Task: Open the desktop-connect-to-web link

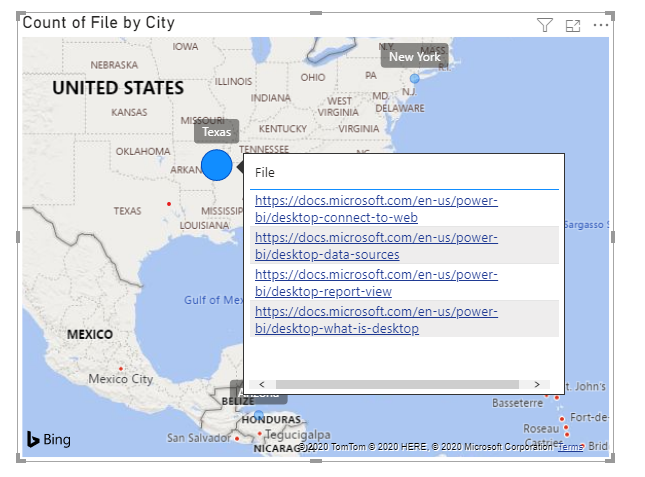Action: (x=376, y=209)
